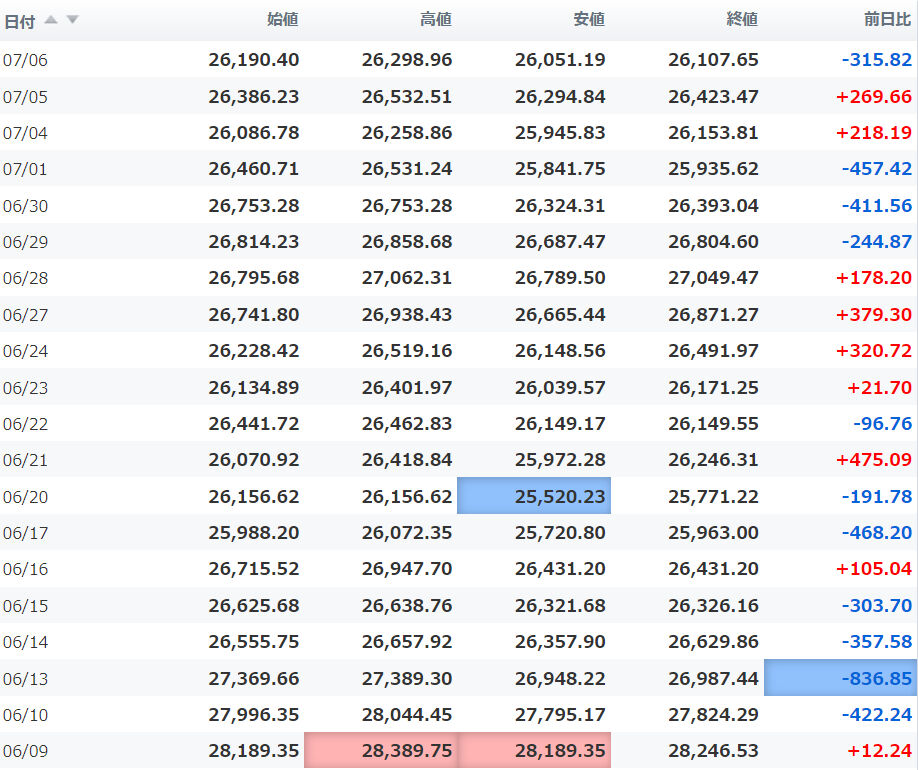
Task: Select high value 26,532.51
Action: tap(407, 97)
